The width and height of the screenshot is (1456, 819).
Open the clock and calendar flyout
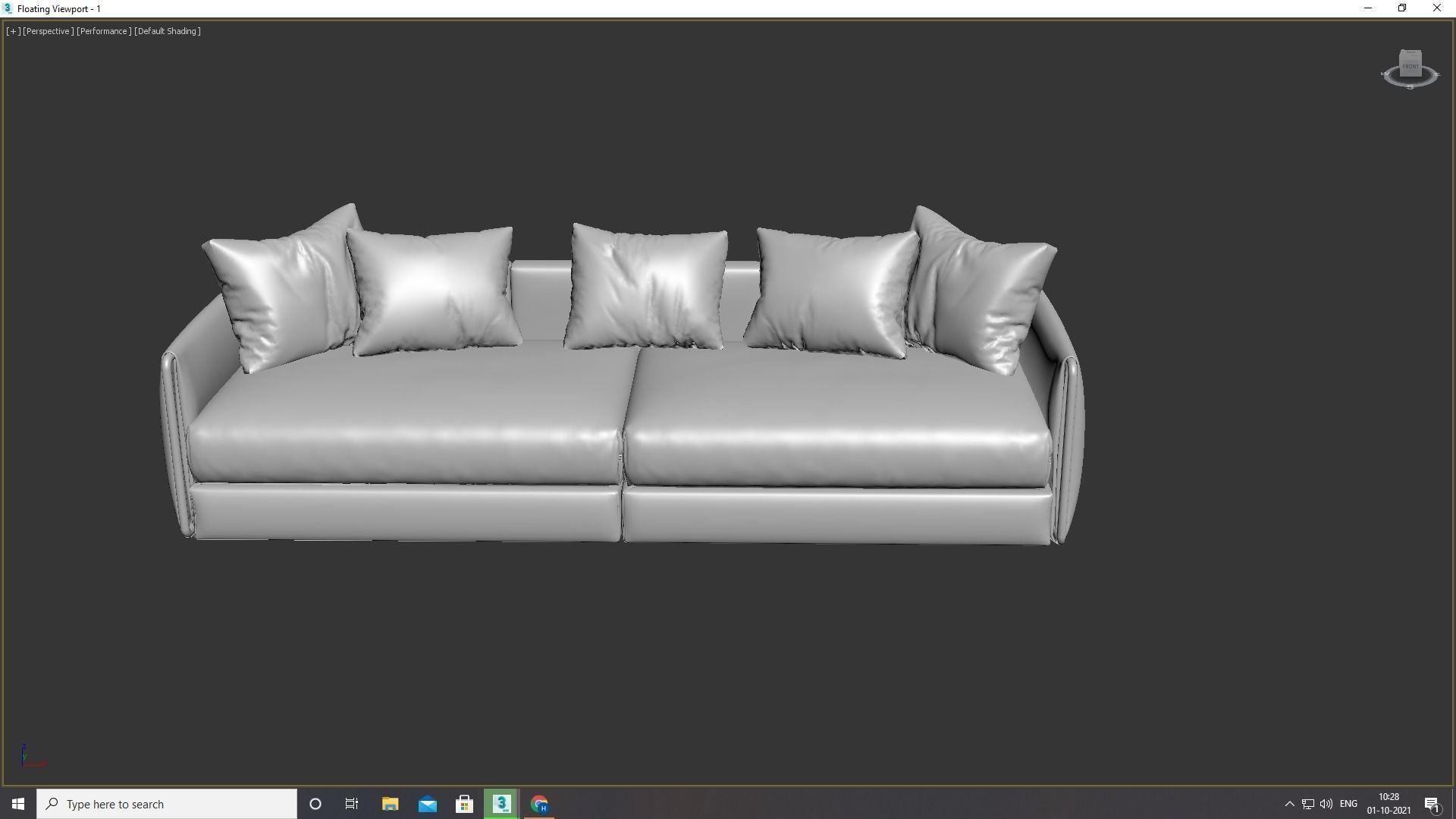[x=1389, y=804]
